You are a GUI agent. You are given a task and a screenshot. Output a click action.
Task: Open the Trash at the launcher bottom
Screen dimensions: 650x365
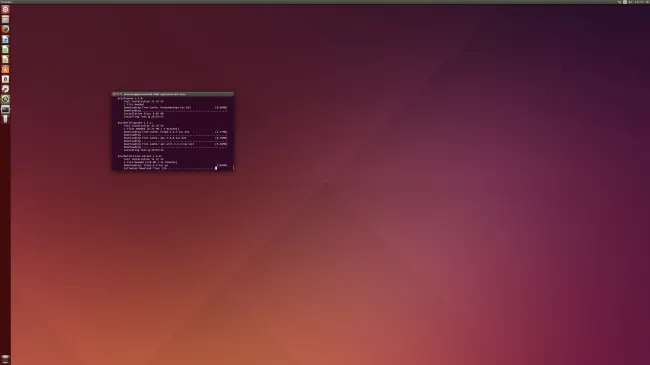point(5,359)
